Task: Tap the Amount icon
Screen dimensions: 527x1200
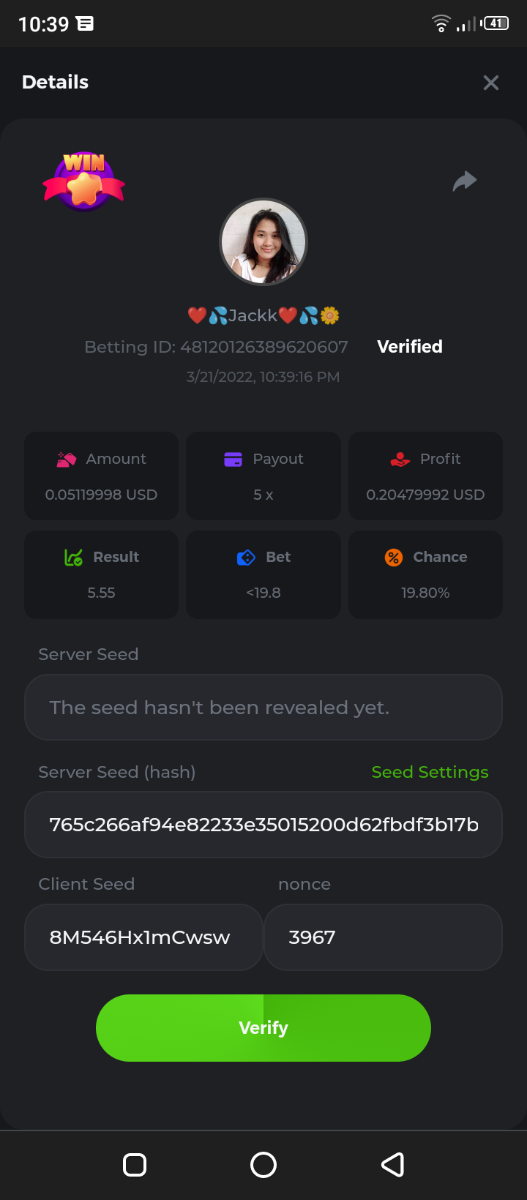Action: (66, 459)
